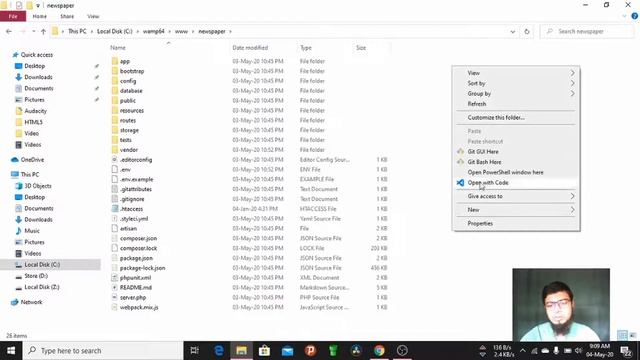Click wamp64 in the address breadcrumb
Viewport: 640px width, 360px height.
[153, 31]
